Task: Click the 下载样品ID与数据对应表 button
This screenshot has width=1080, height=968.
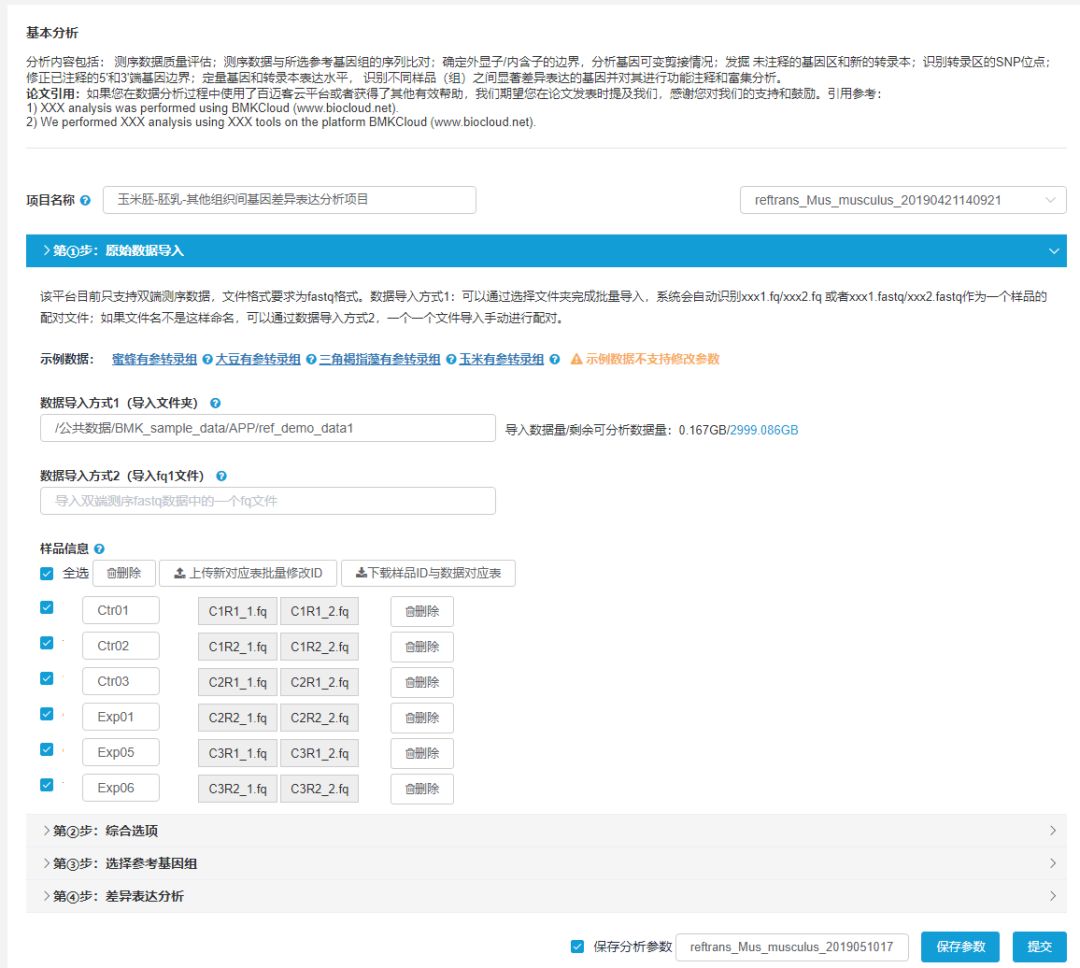Action: 428,573
